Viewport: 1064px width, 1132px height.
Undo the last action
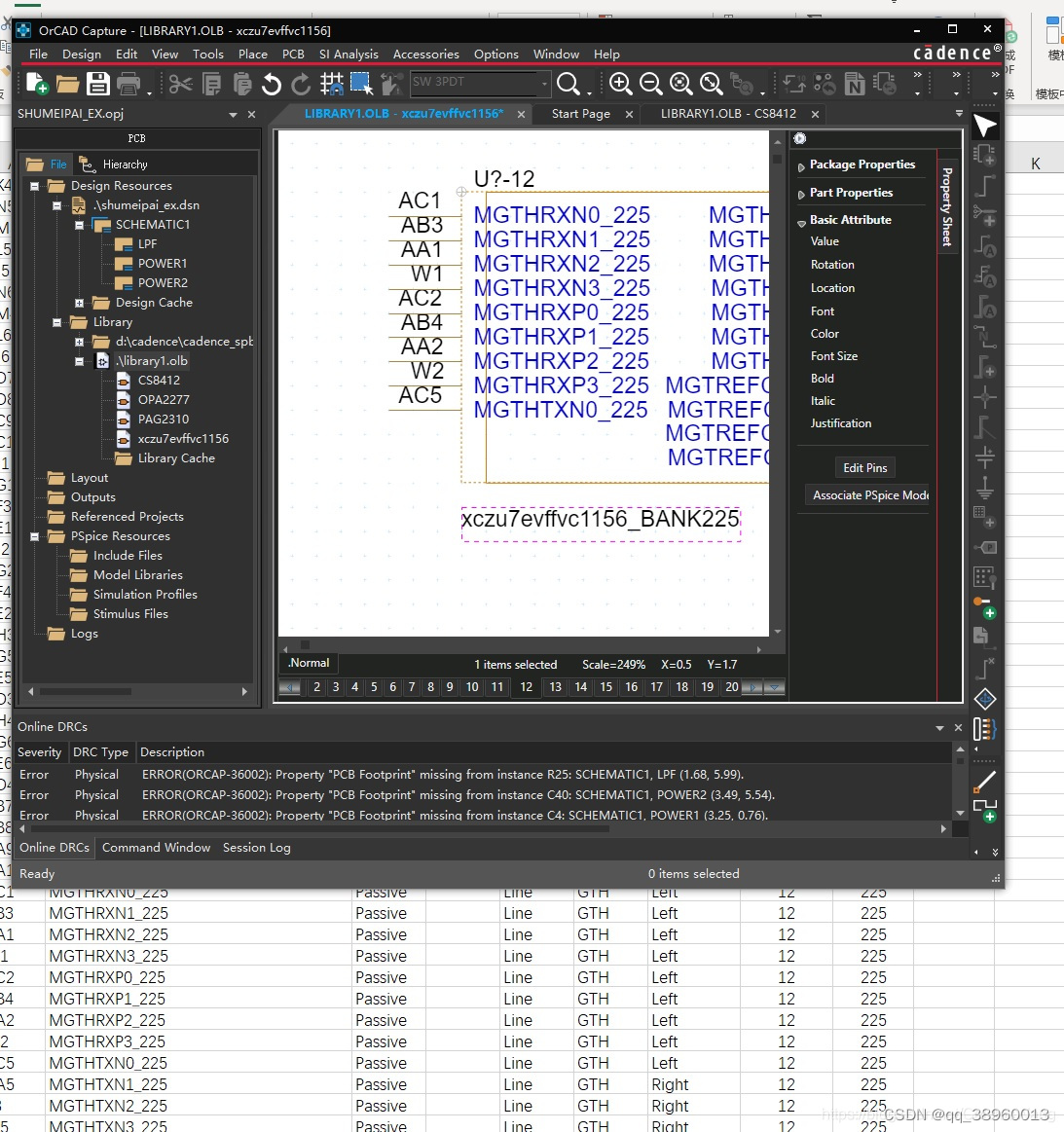[x=272, y=85]
